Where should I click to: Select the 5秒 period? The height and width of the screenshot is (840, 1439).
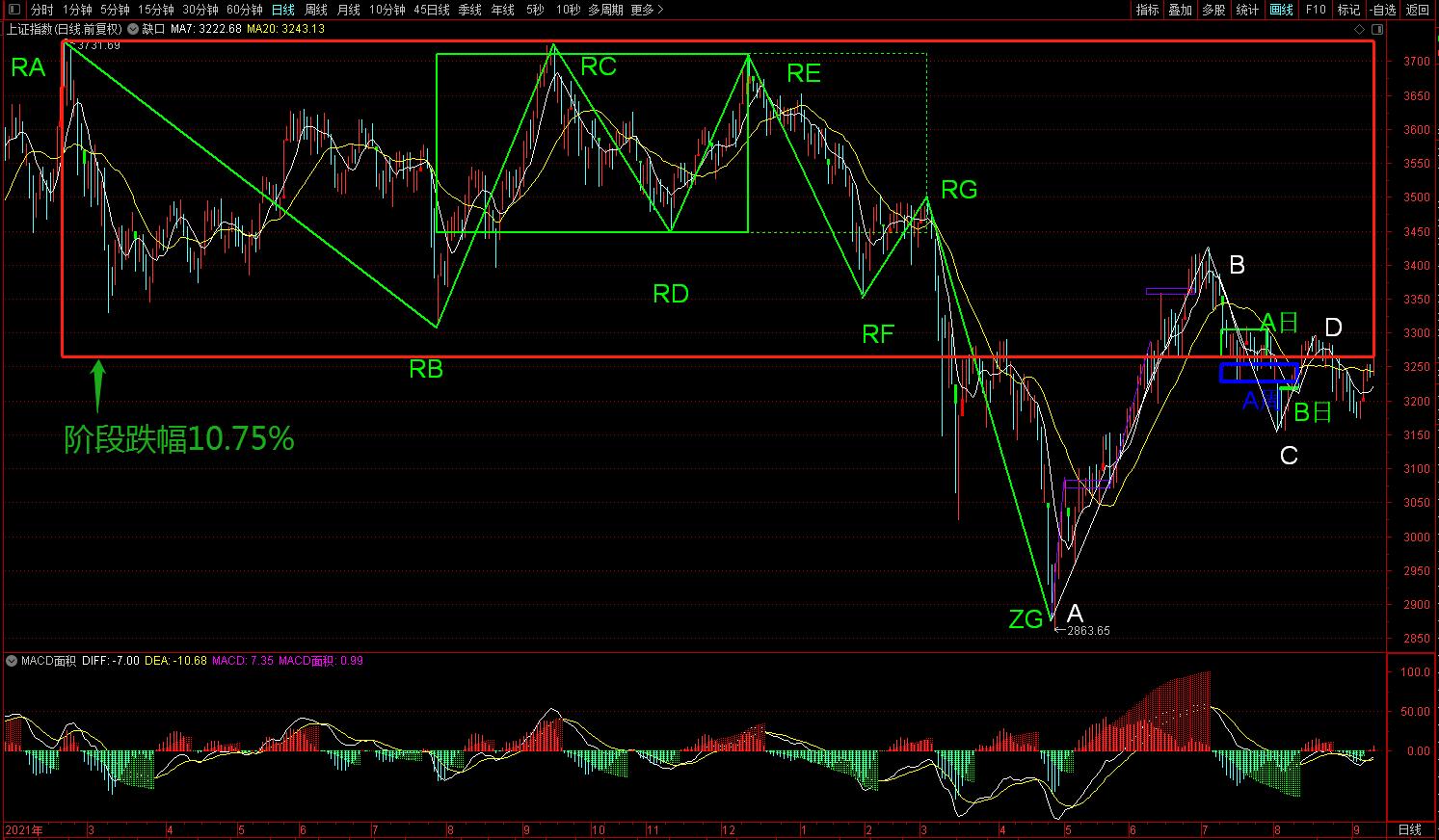(x=535, y=10)
